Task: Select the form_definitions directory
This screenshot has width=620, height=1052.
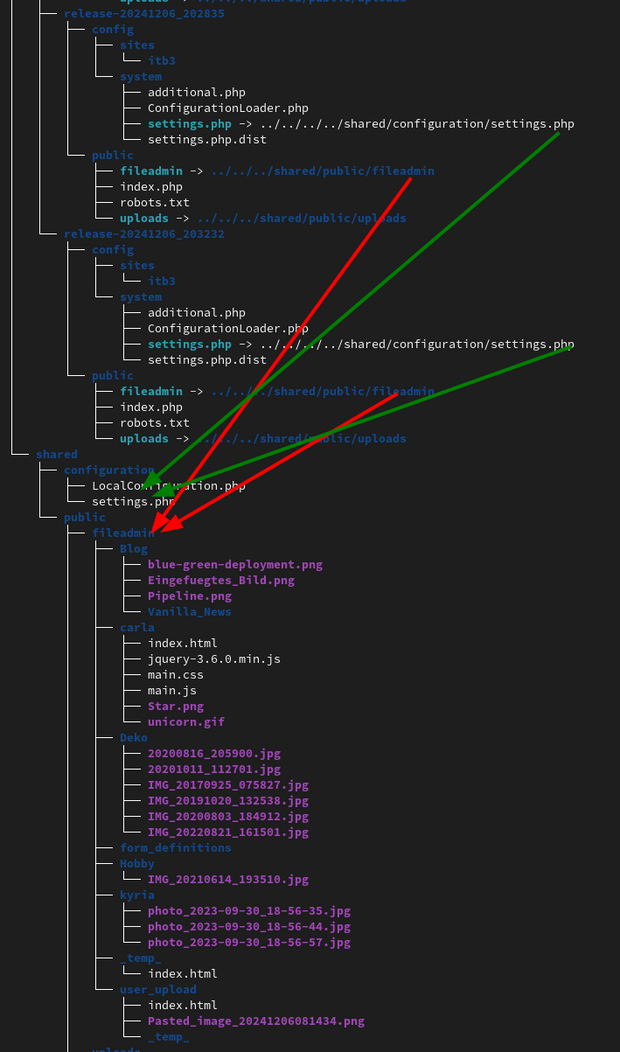Action: pyautogui.click(x=175, y=848)
